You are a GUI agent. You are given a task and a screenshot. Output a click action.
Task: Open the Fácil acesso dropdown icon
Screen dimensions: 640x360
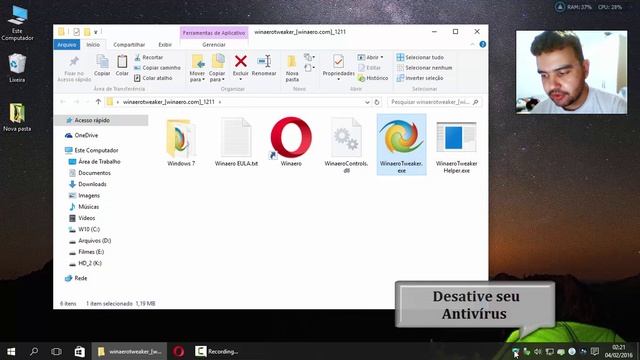309,68
